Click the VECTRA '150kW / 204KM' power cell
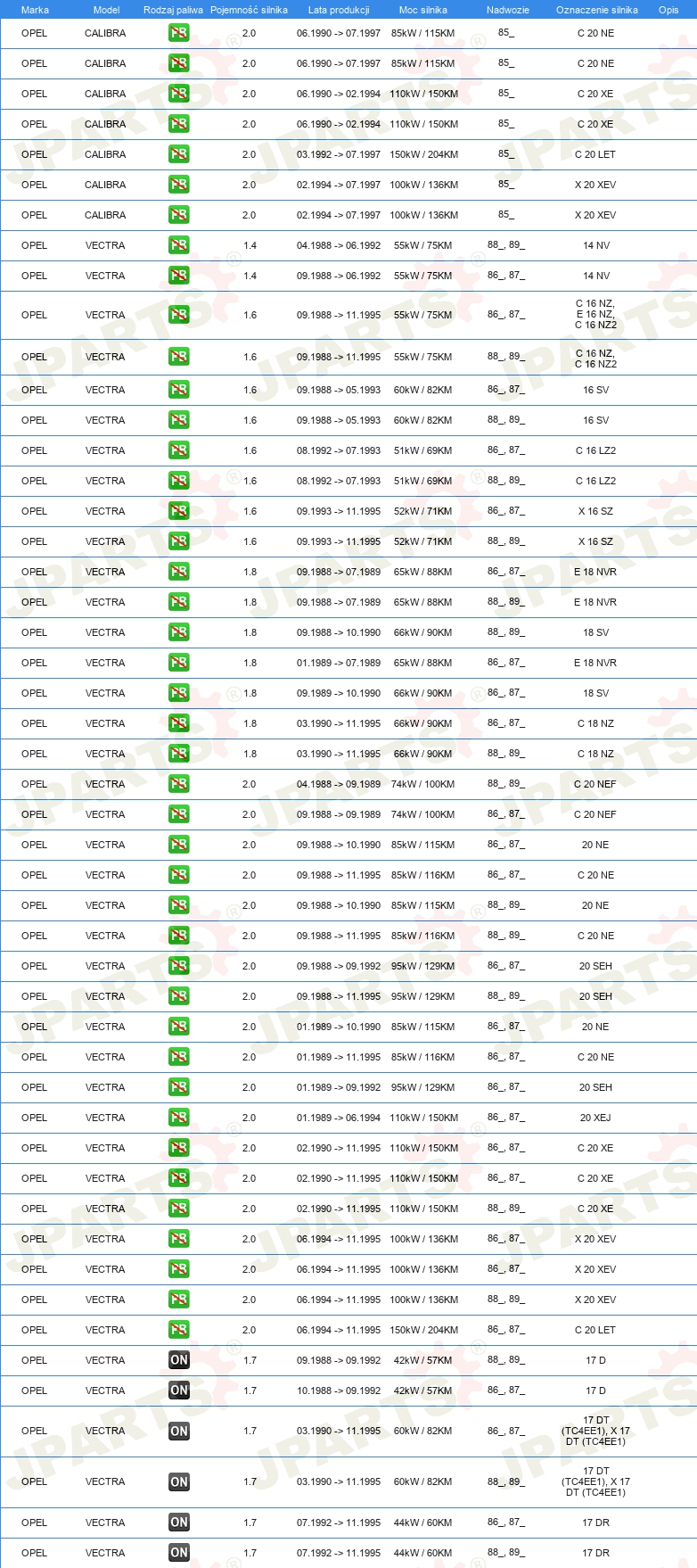 (x=423, y=1330)
